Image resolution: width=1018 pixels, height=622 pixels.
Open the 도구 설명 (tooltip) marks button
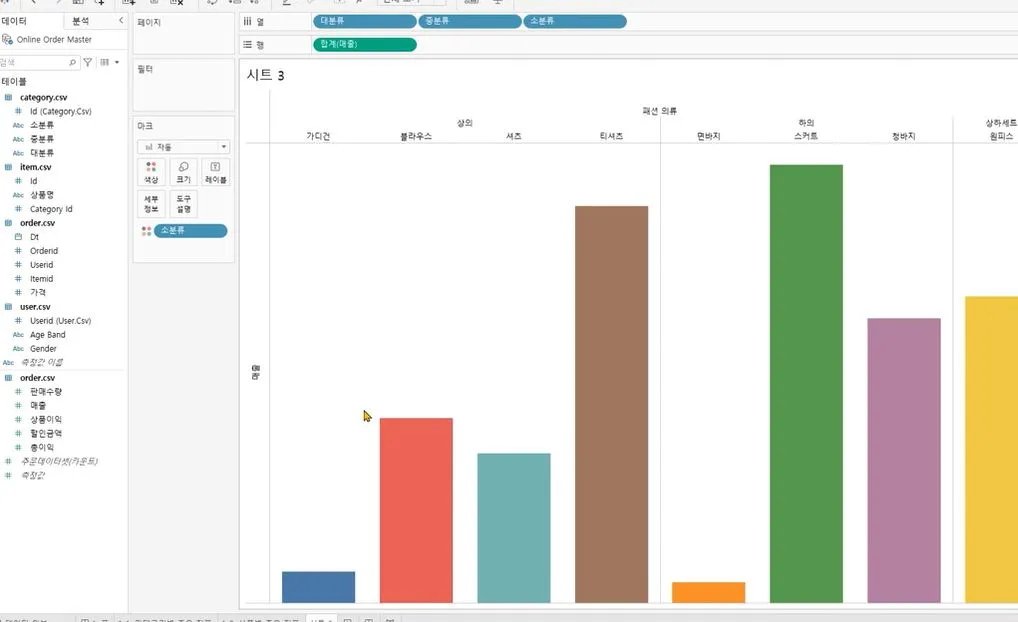click(x=184, y=204)
